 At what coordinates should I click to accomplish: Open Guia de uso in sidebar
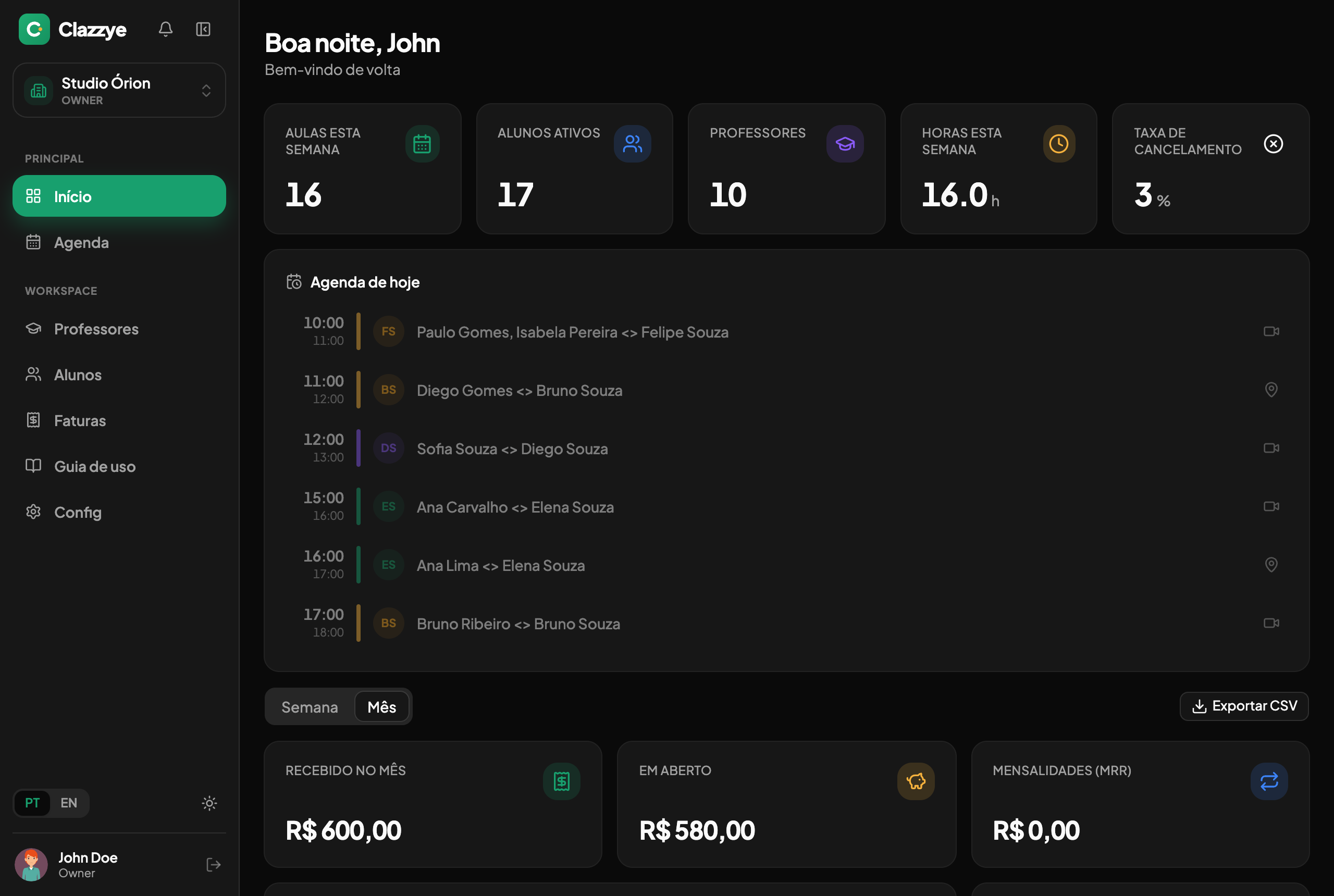(119, 466)
